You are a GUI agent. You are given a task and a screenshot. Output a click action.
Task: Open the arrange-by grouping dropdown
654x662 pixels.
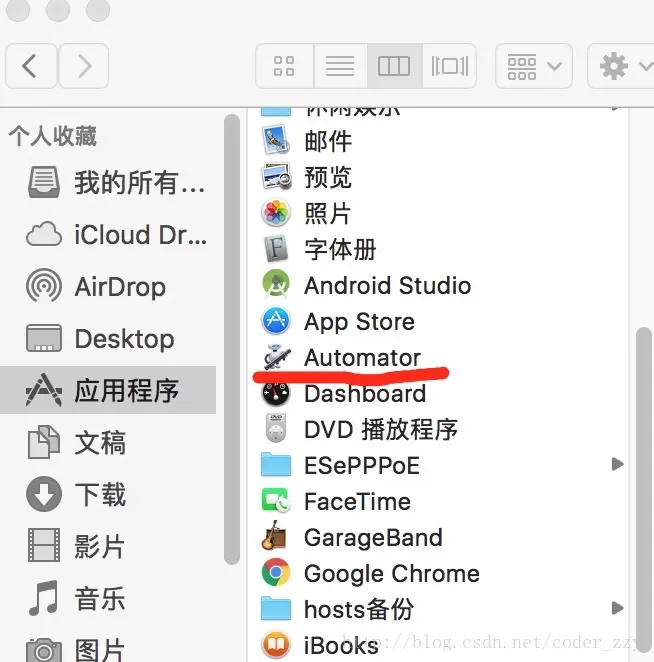pyautogui.click(x=534, y=66)
